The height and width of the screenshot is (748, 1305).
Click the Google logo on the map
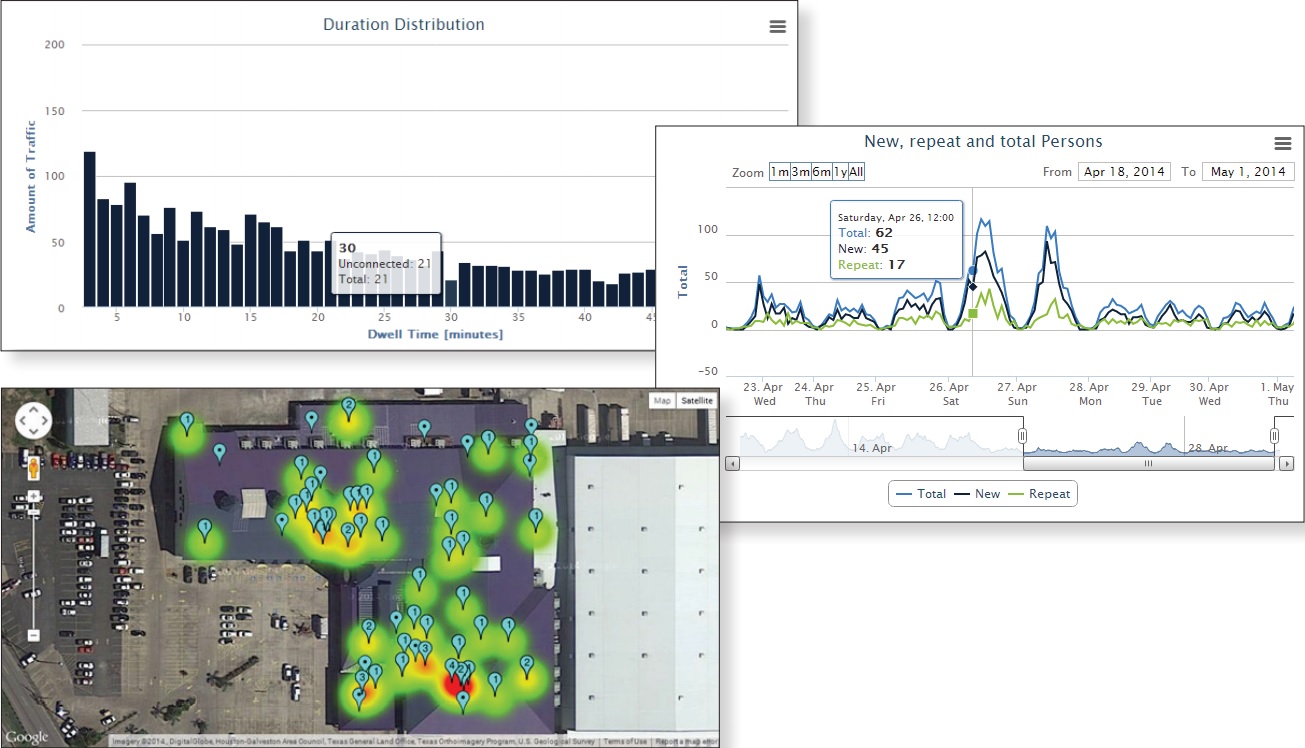(x=26, y=737)
